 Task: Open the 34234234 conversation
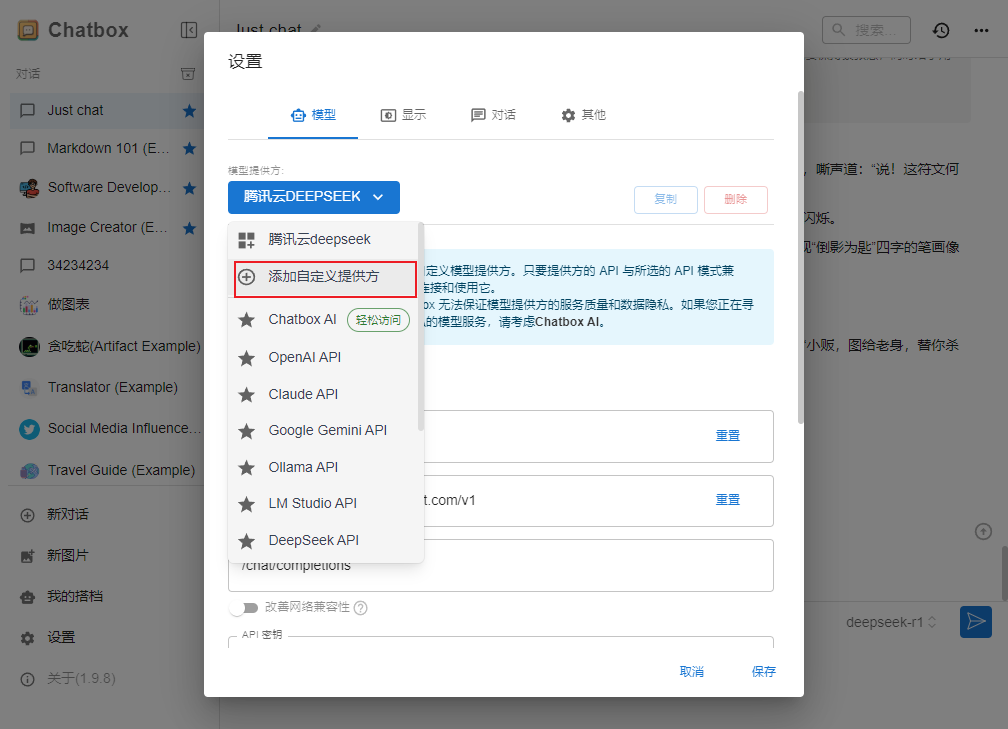[x=107, y=266]
